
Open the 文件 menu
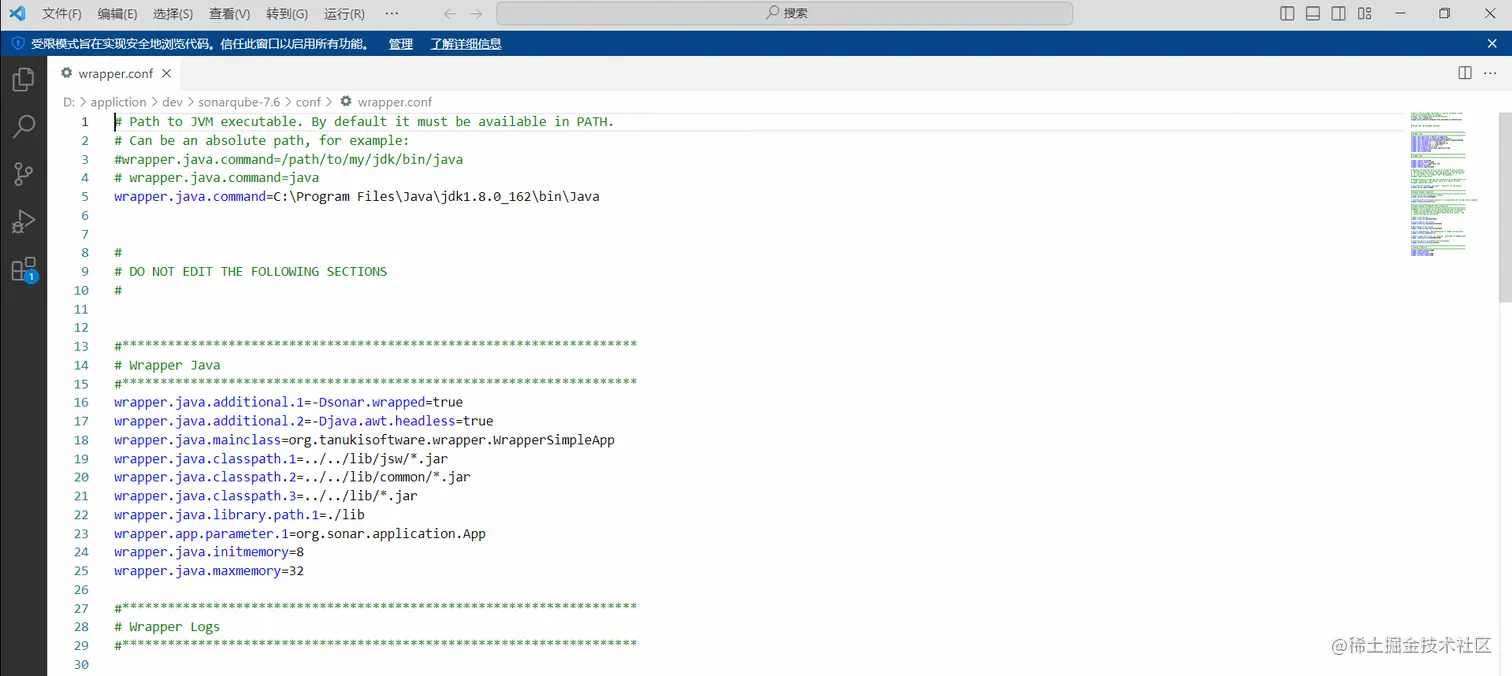click(x=61, y=14)
